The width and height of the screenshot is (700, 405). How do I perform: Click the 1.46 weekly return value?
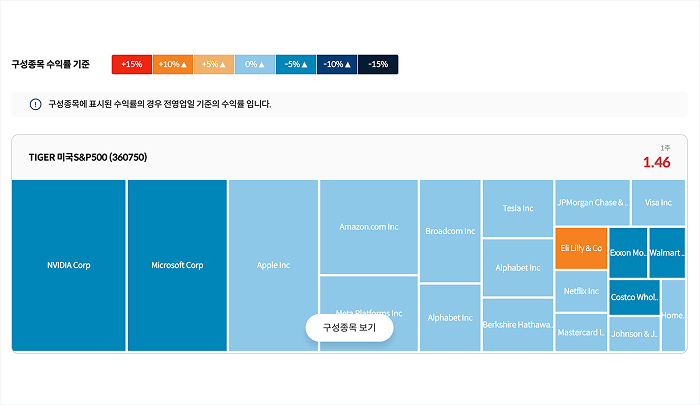tap(656, 162)
